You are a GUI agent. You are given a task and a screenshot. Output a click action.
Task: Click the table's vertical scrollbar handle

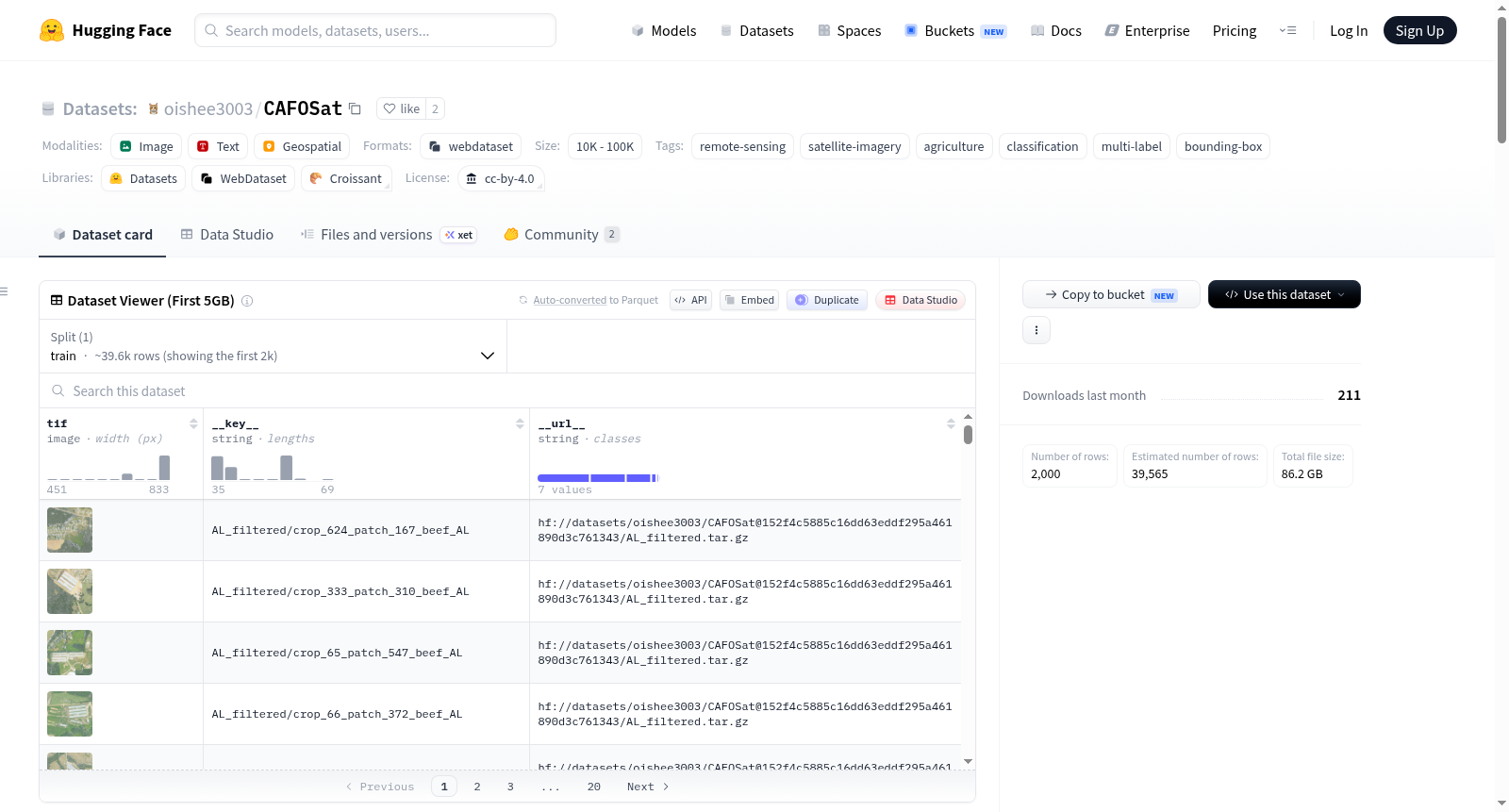968,435
